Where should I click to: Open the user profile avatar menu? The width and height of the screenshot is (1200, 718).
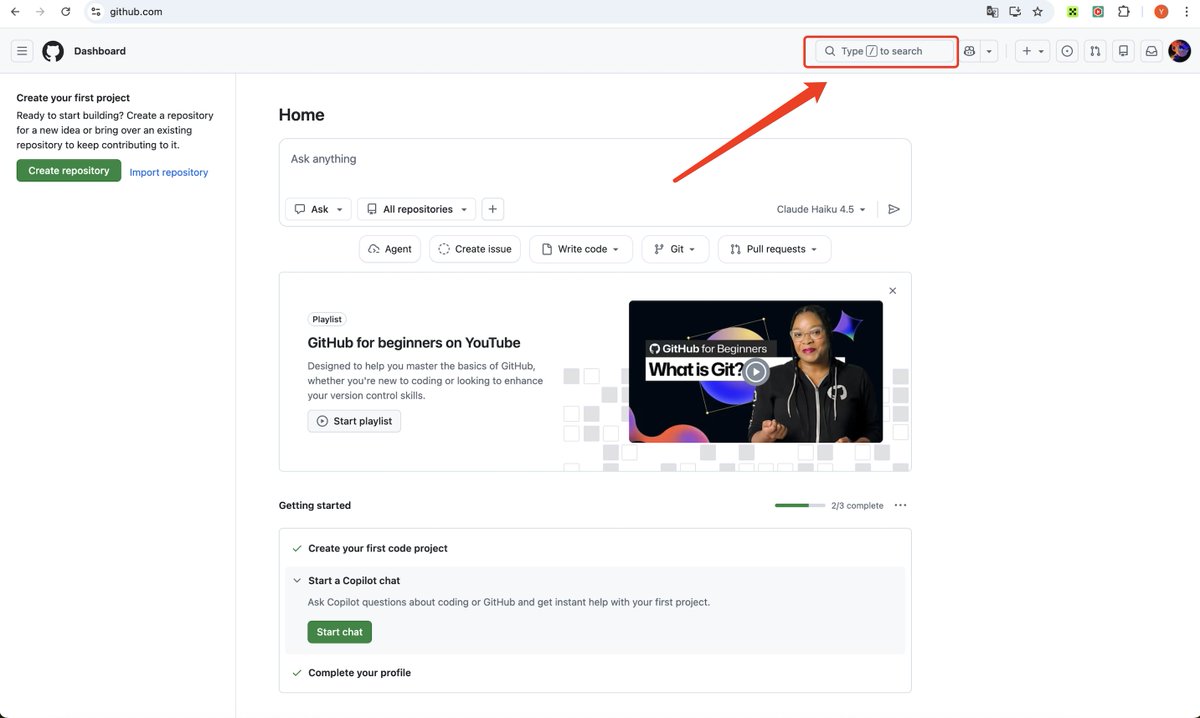coord(1179,51)
